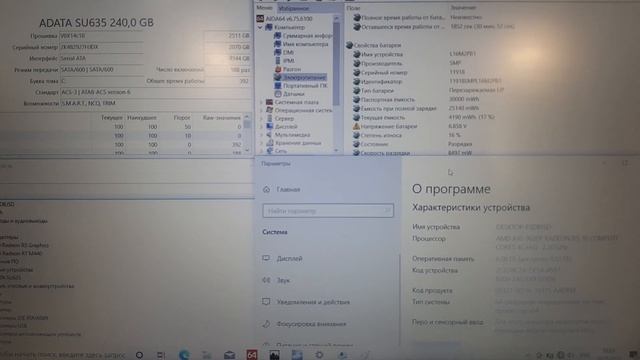The image size is (640, 360).
Task: Select Системная плата category icon
Action: (x=269, y=102)
